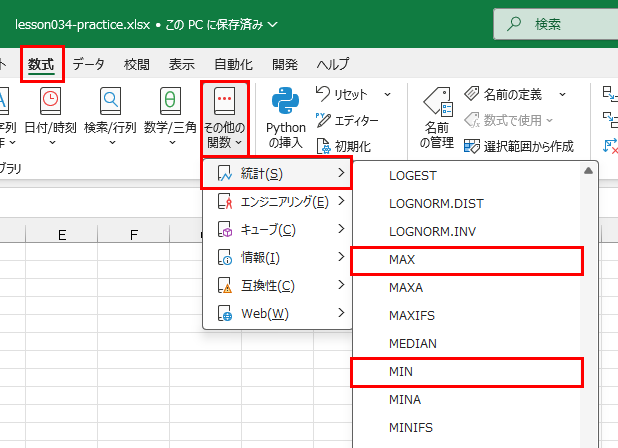Open the 検索/行列 function library
This screenshot has width=618, height=448.
[110, 116]
